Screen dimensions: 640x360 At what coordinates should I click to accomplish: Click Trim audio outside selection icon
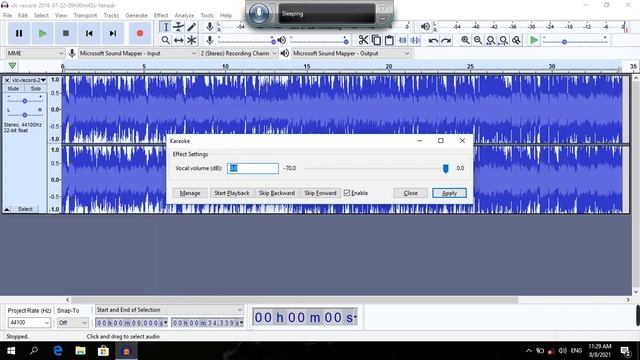point(402,40)
